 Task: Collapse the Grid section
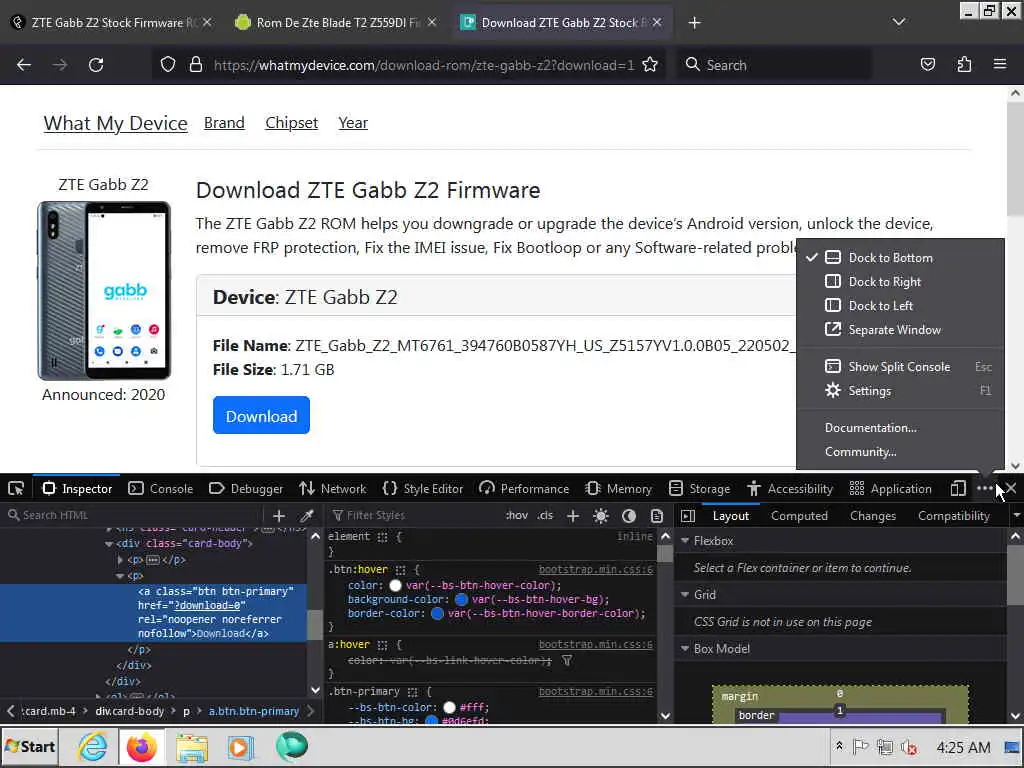pyautogui.click(x=685, y=594)
